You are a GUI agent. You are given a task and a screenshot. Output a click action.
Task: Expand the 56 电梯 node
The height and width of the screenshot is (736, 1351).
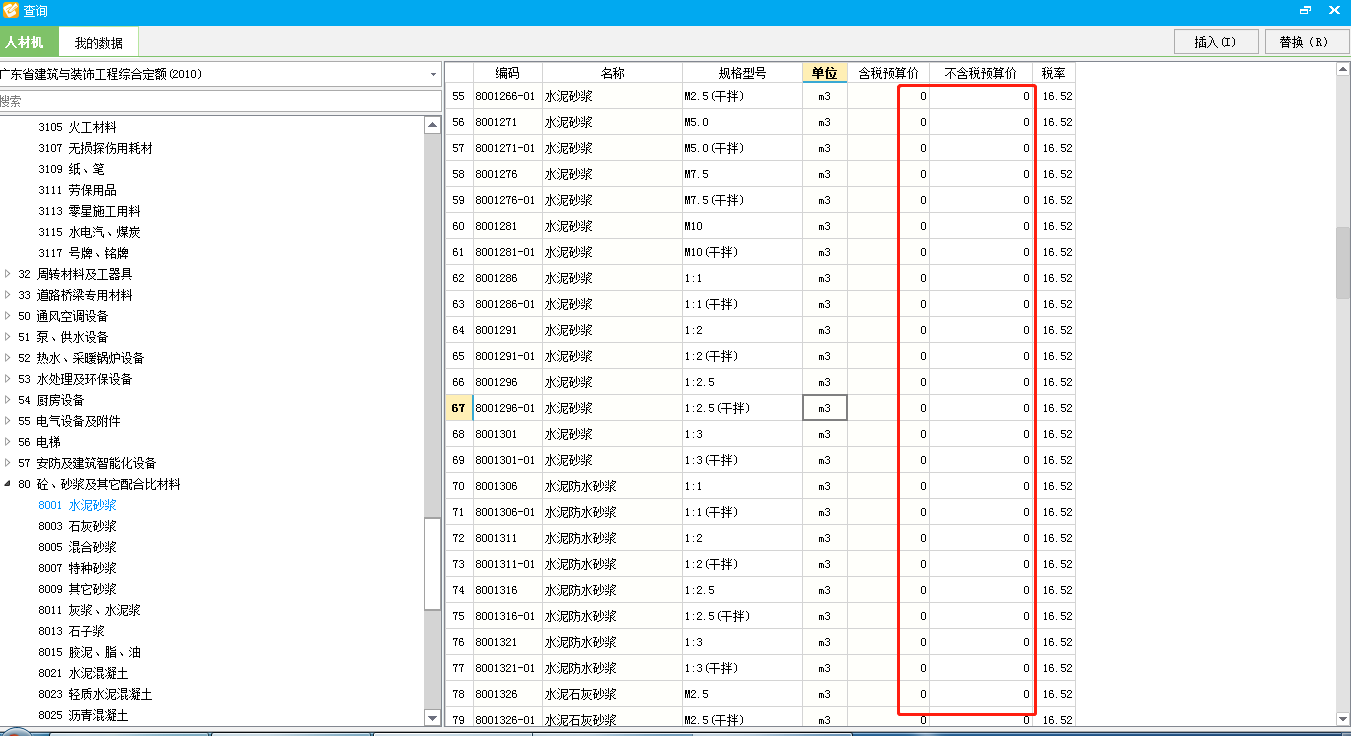9,442
